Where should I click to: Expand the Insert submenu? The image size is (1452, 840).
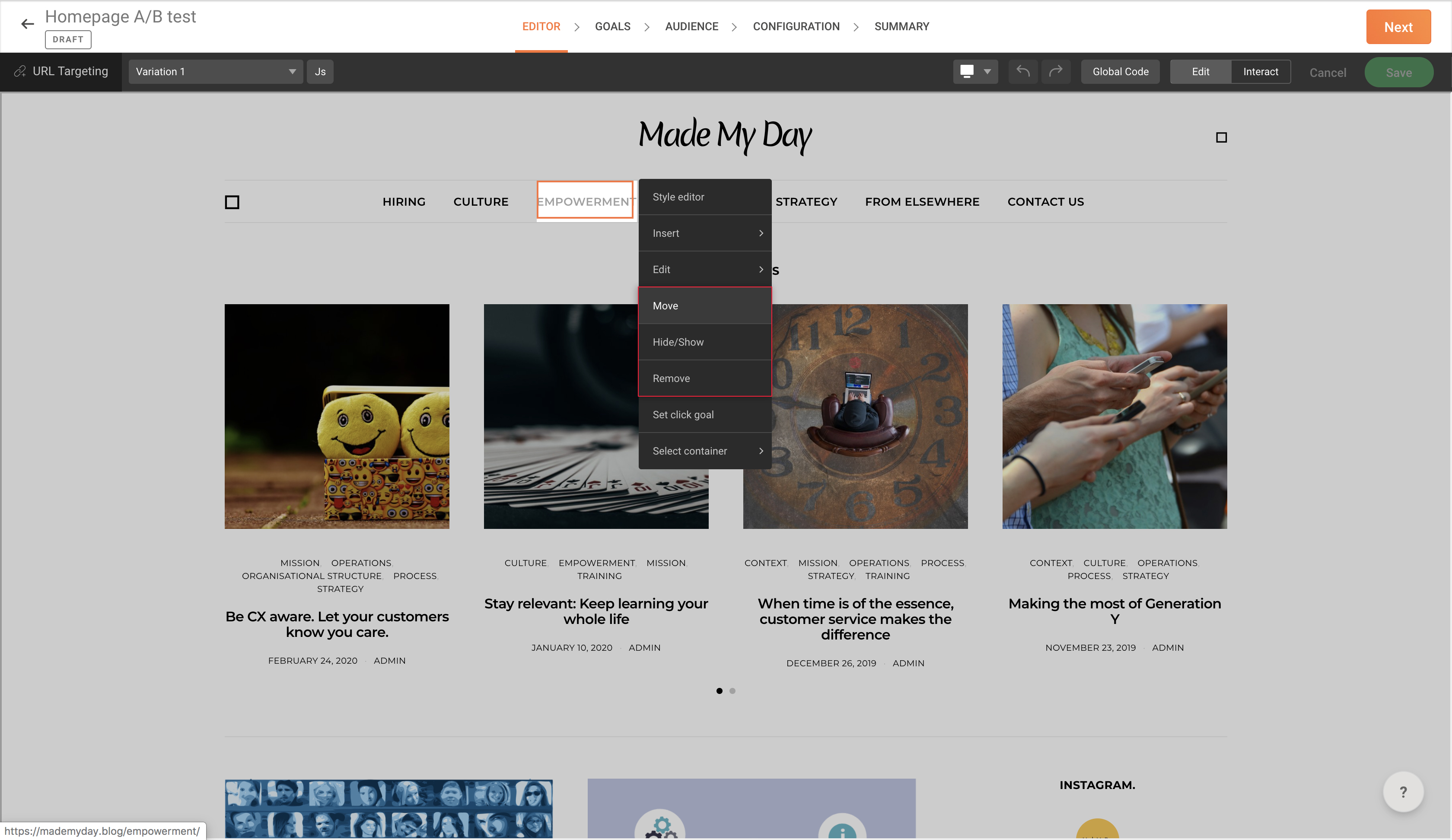tap(704, 233)
